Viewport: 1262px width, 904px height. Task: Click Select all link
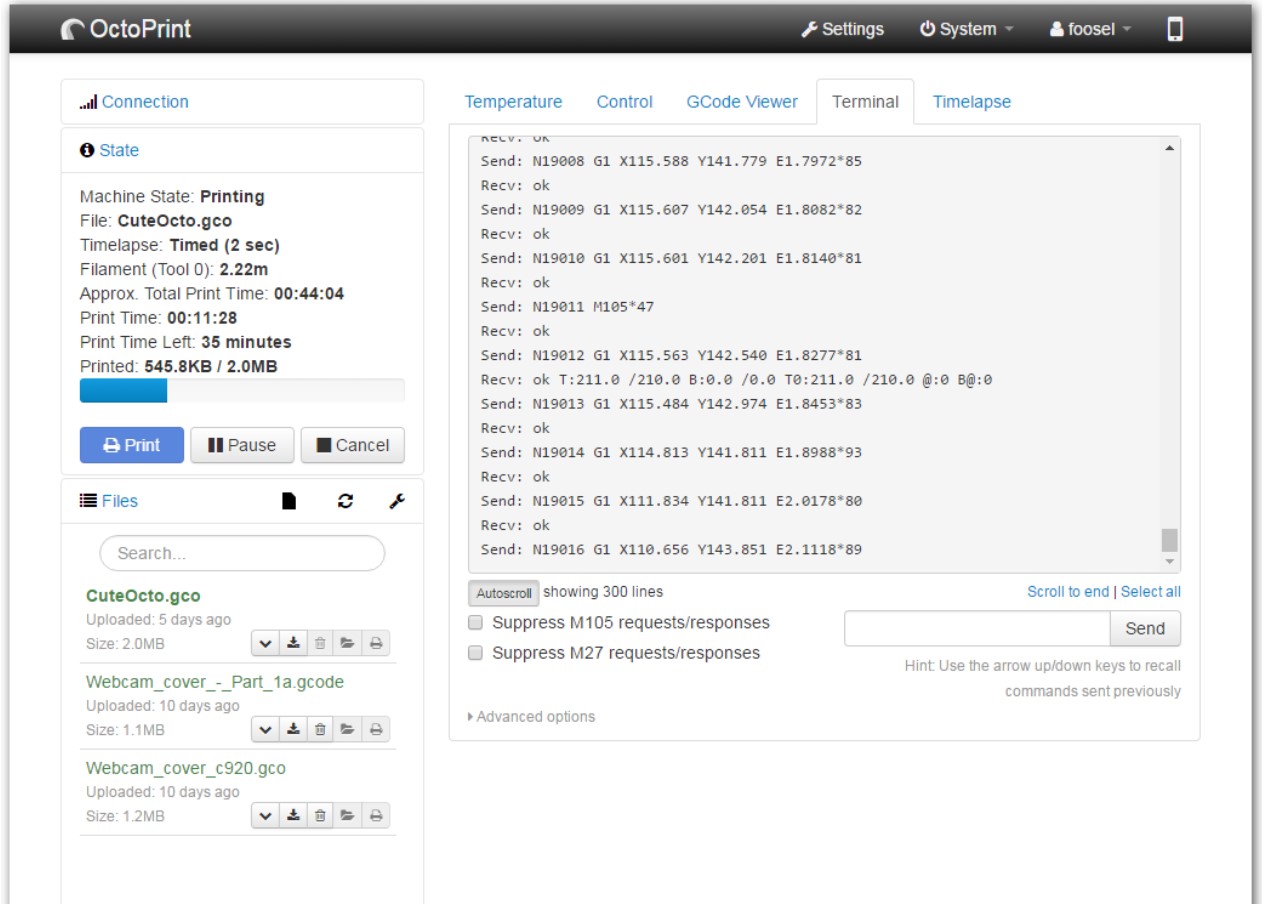[1151, 591]
